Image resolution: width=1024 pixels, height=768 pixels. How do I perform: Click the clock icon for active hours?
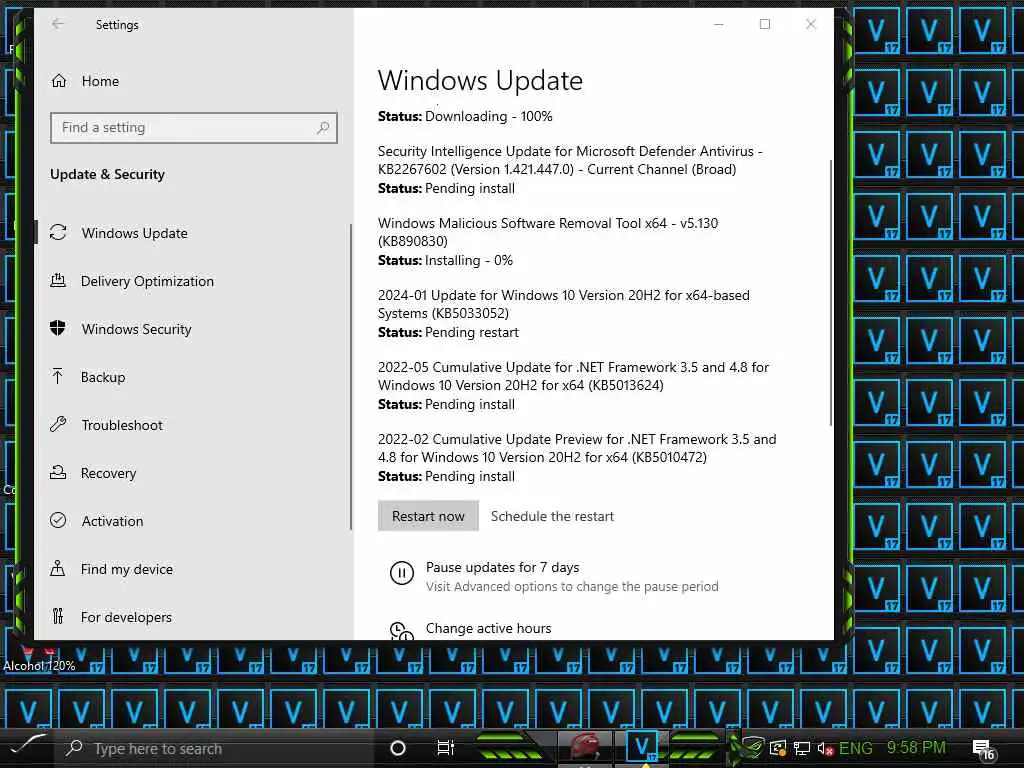[x=402, y=631]
